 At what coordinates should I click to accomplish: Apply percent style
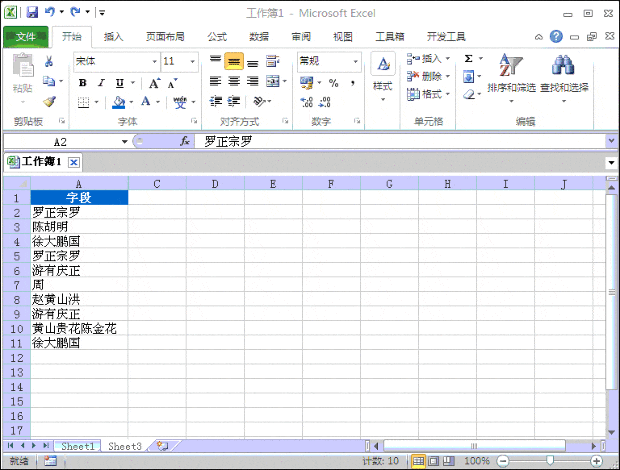tap(334, 83)
